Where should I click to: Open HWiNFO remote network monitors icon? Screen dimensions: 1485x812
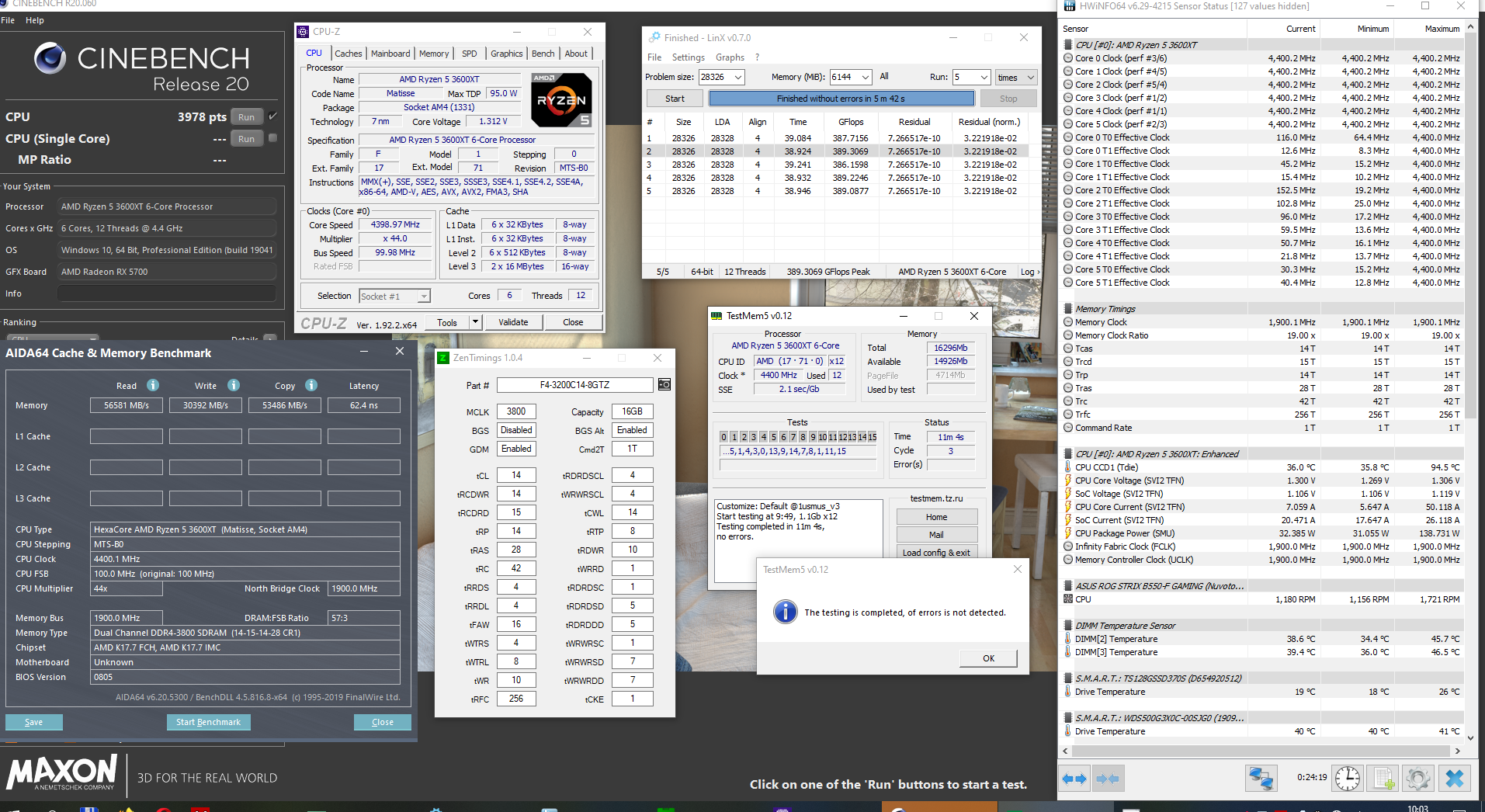coord(1261,779)
